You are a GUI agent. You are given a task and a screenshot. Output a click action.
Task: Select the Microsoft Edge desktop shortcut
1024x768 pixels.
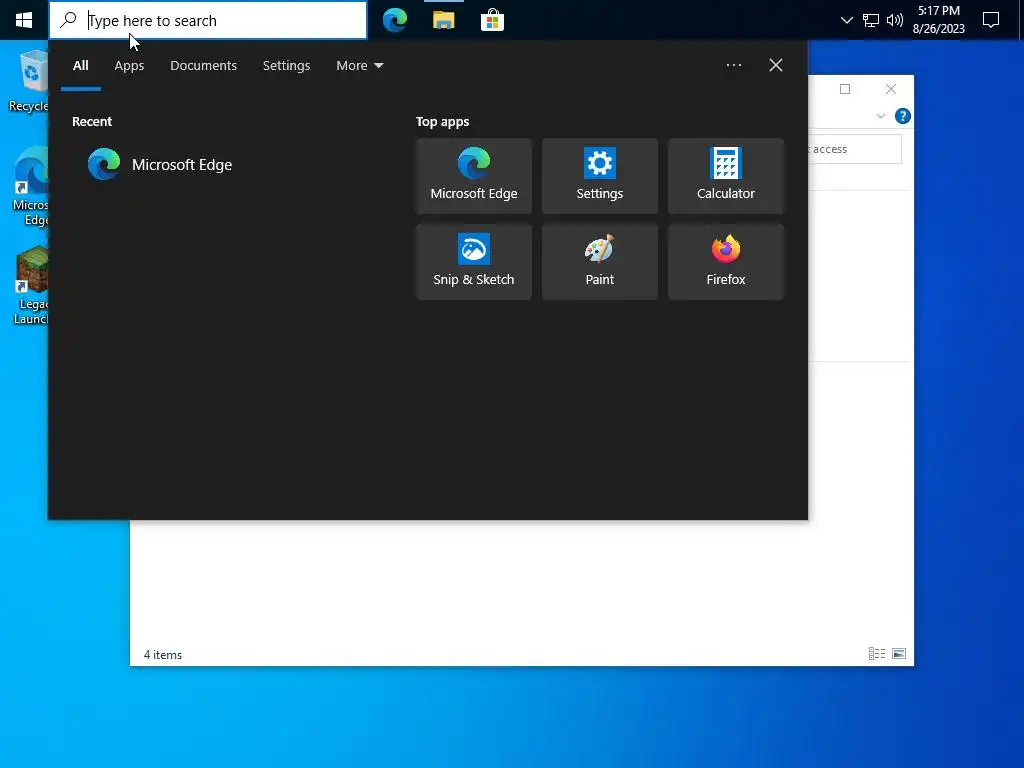pos(31,187)
